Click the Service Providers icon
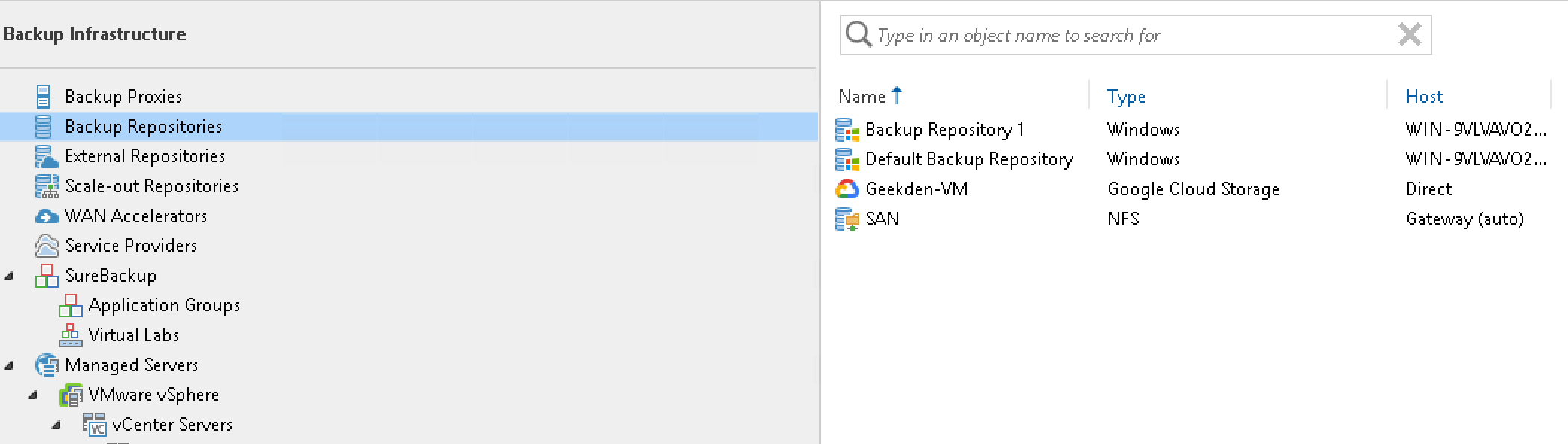This screenshot has height=444, width=1568. [x=46, y=246]
